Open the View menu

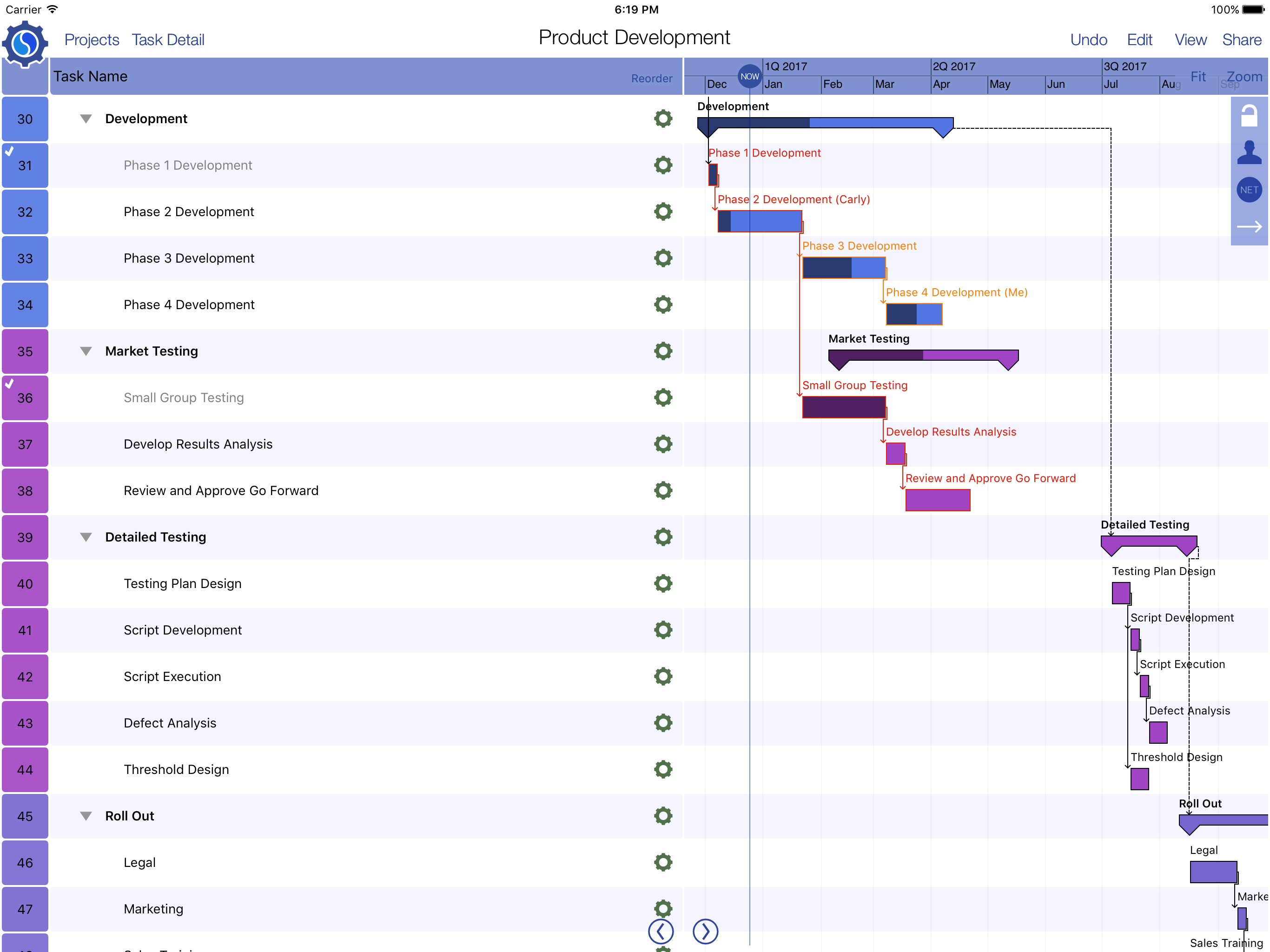pyautogui.click(x=1190, y=40)
